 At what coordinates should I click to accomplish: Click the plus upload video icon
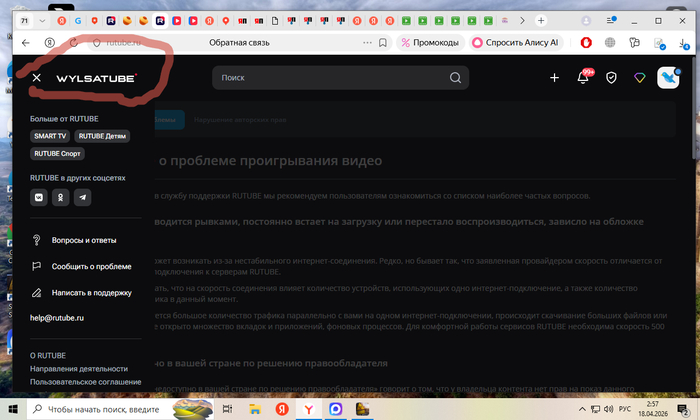click(x=554, y=78)
